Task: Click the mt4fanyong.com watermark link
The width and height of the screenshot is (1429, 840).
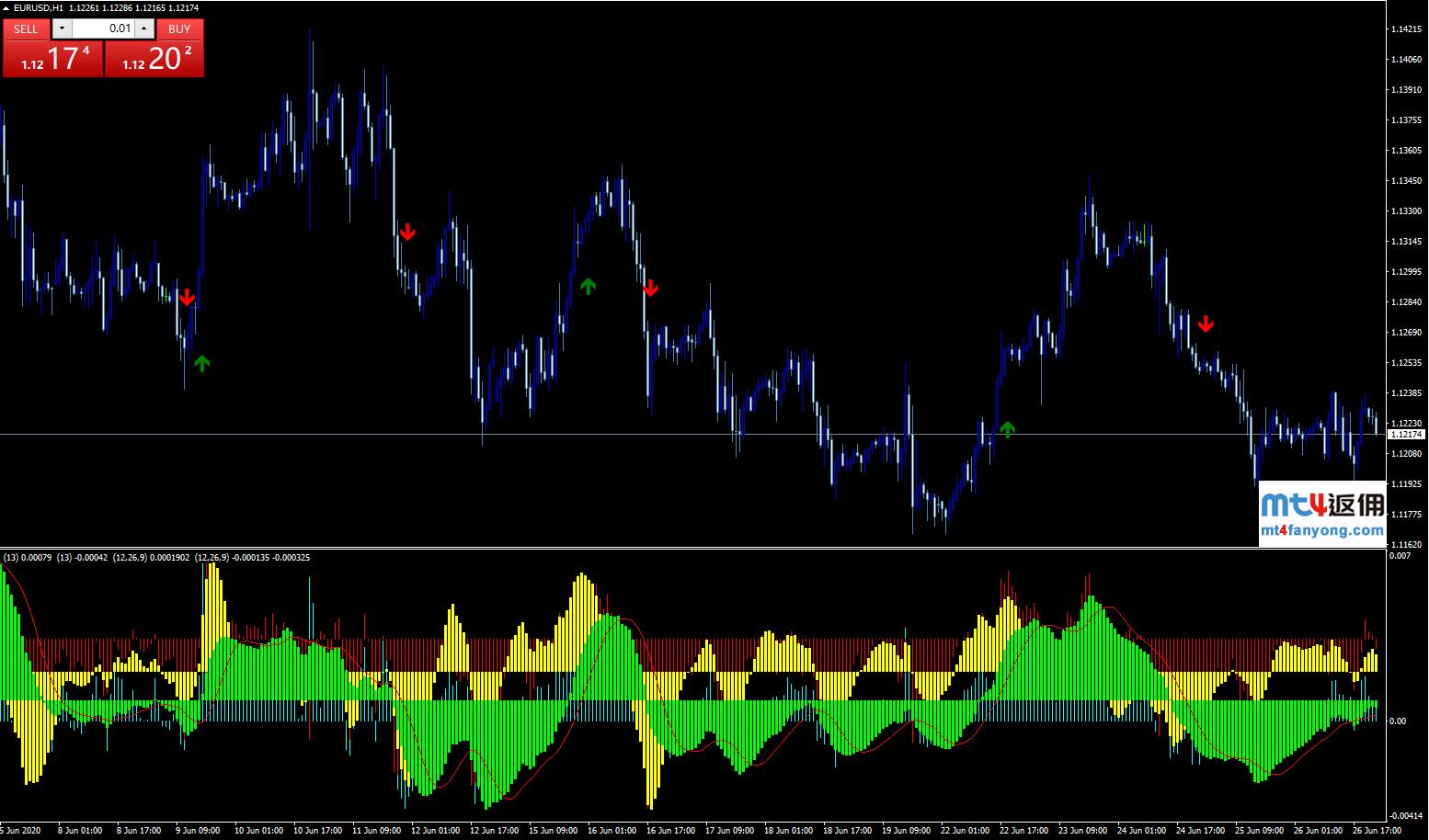Action: 1322,530
